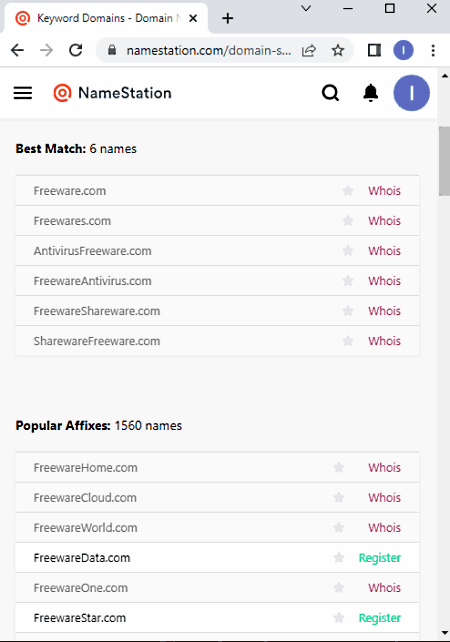Register the FreewareStar.com domain
This screenshot has width=450, height=642.
(x=380, y=617)
